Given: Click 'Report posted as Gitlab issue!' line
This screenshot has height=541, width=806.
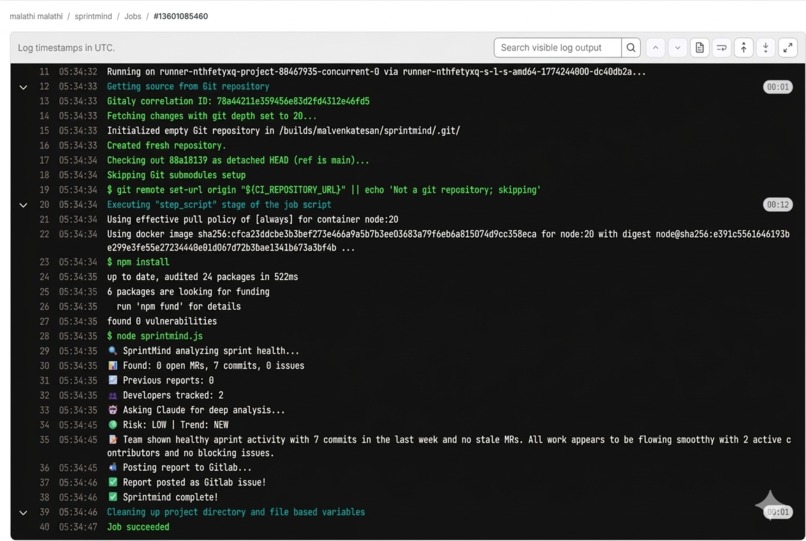Looking at the screenshot, I should coord(187,482).
